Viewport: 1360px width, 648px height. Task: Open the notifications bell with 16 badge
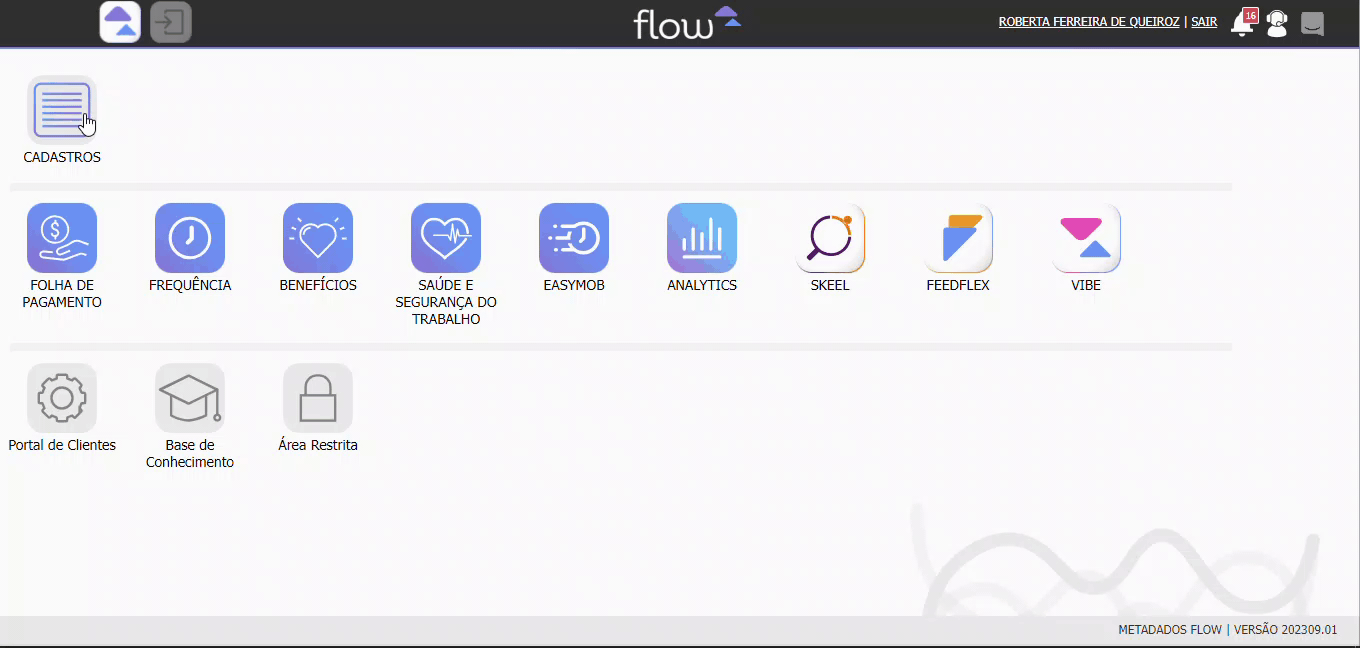tap(1243, 22)
